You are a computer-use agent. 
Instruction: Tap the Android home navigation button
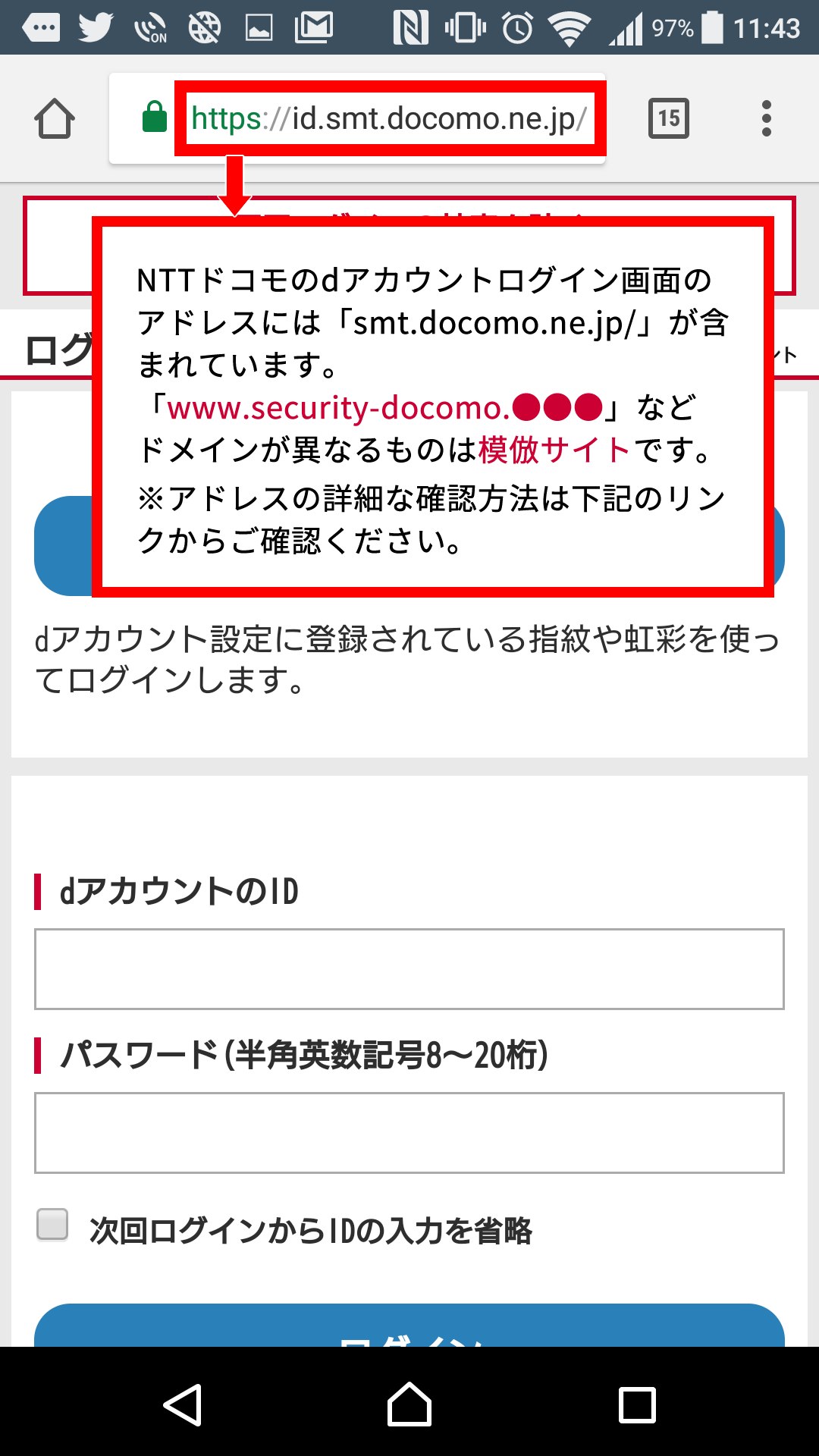409,1404
